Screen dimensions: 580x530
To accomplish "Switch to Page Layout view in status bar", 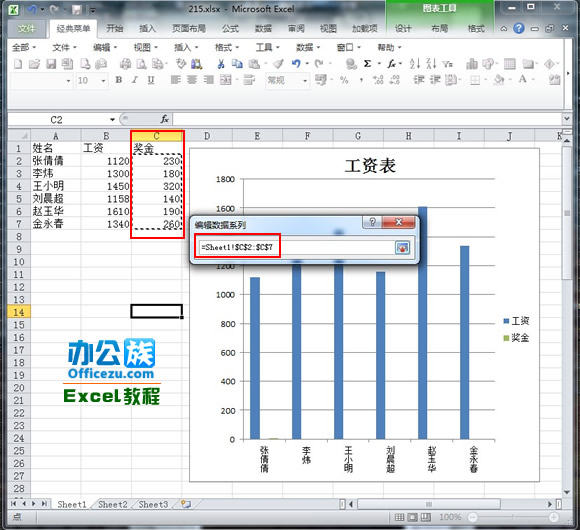I will click(x=412, y=517).
